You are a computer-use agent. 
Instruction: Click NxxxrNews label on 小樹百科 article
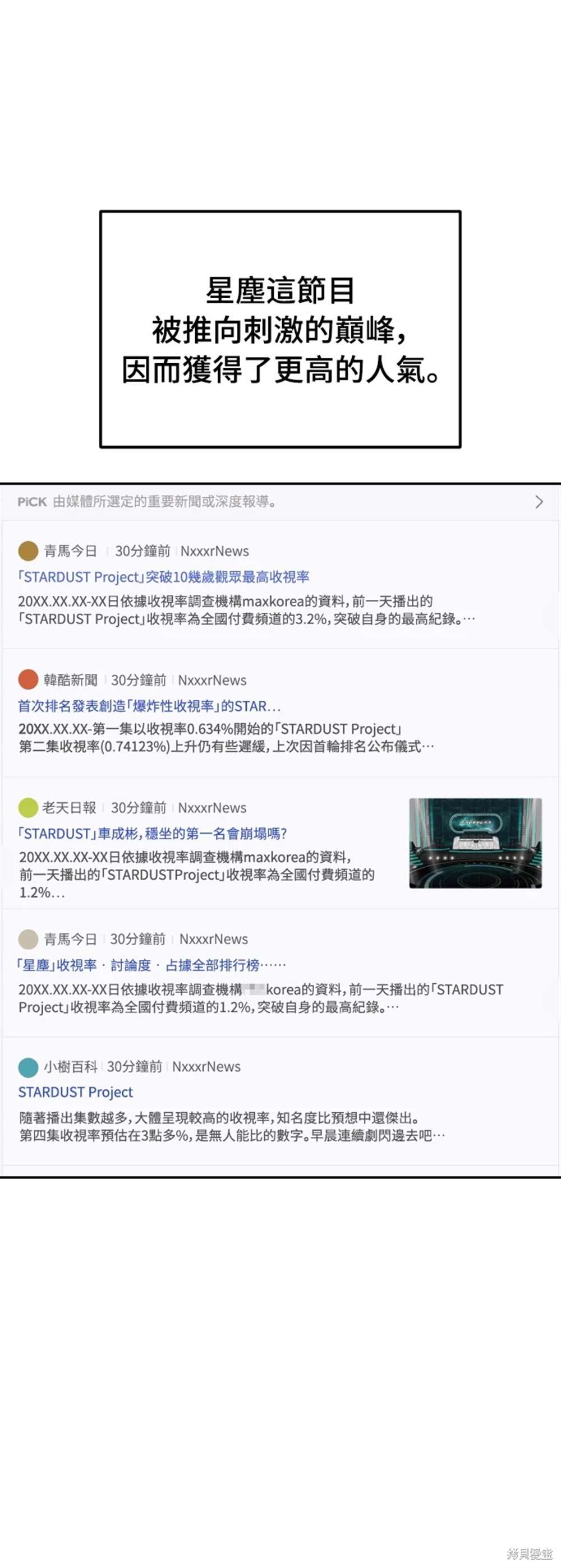point(206,1066)
